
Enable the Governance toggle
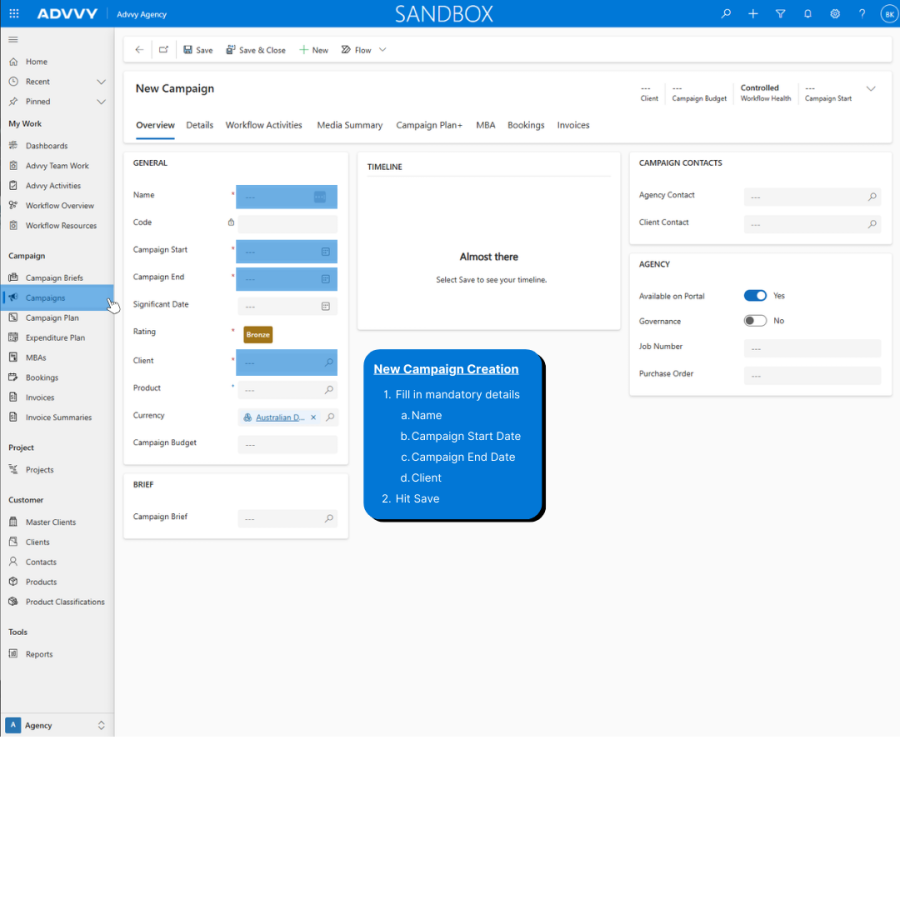(x=755, y=321)
